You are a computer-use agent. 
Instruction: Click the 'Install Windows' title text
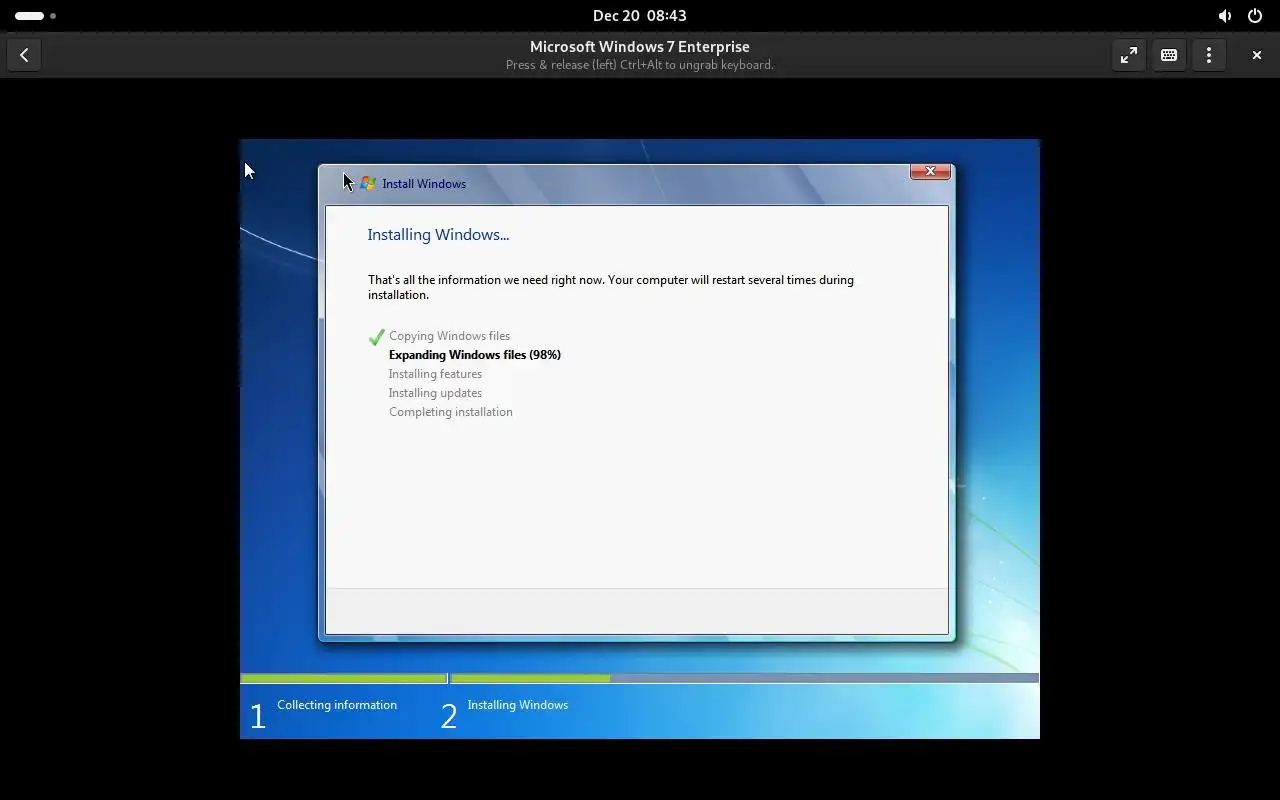pos(424,184)
